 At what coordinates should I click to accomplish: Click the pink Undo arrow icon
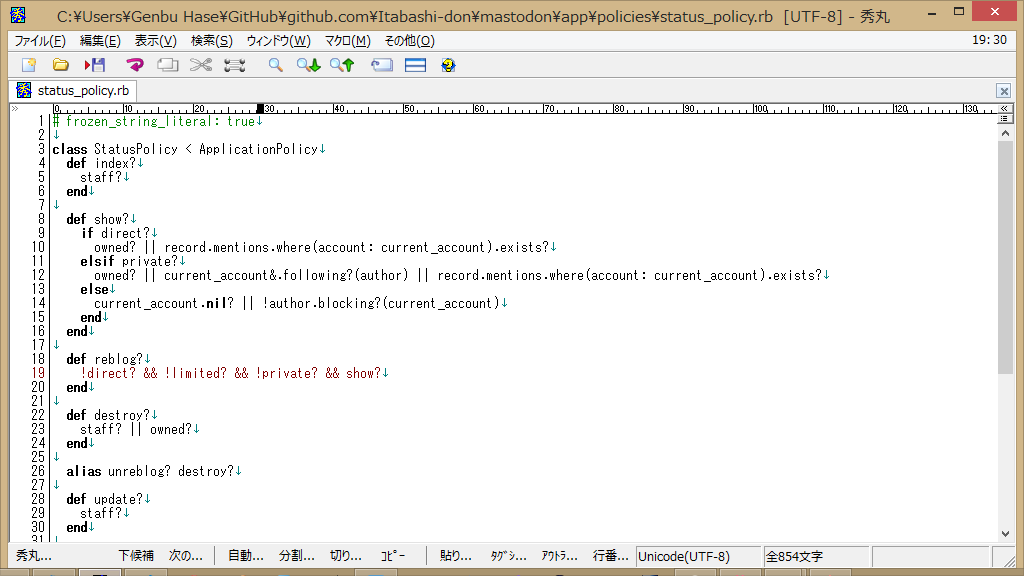coord(135,65)
